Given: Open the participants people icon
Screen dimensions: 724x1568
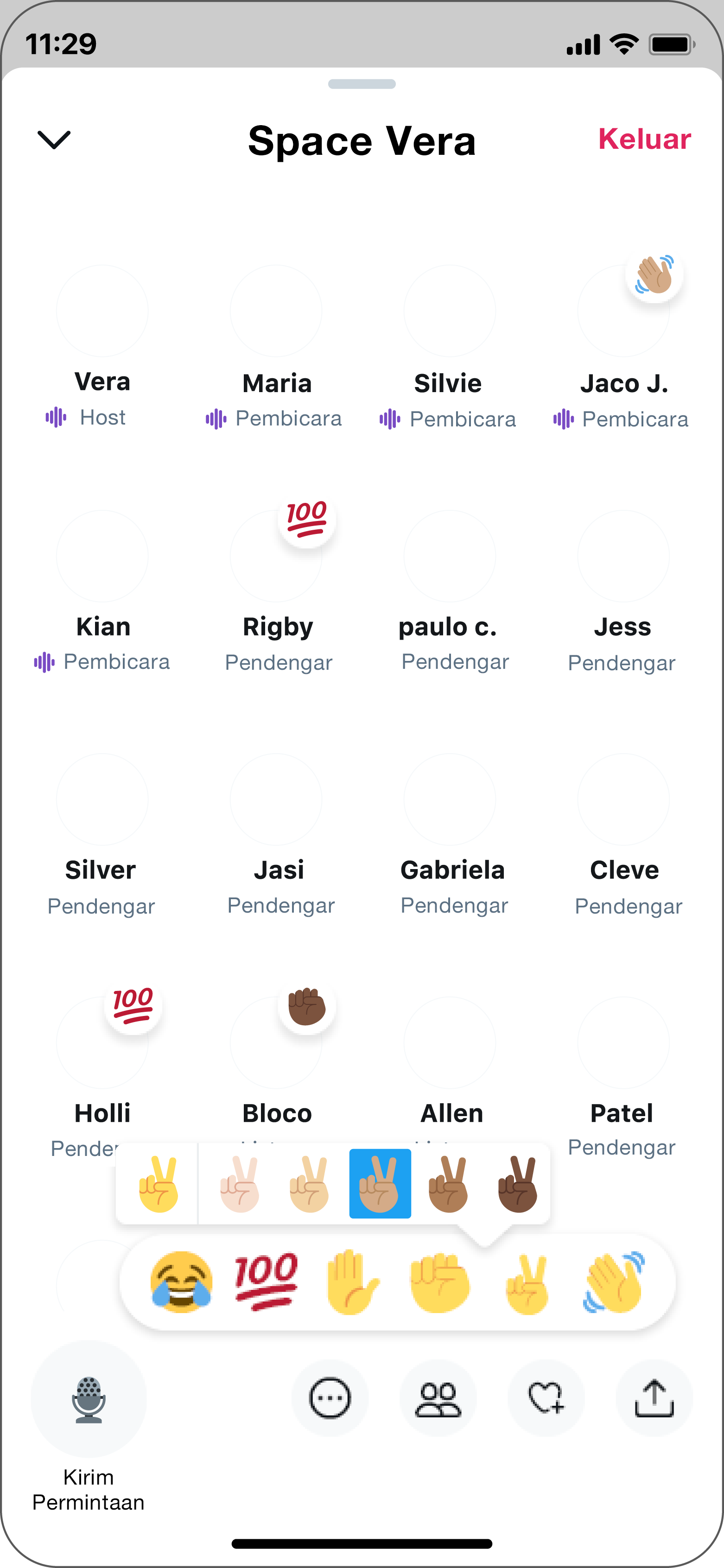Looking at the screenshot, I should pos(438,1397).
